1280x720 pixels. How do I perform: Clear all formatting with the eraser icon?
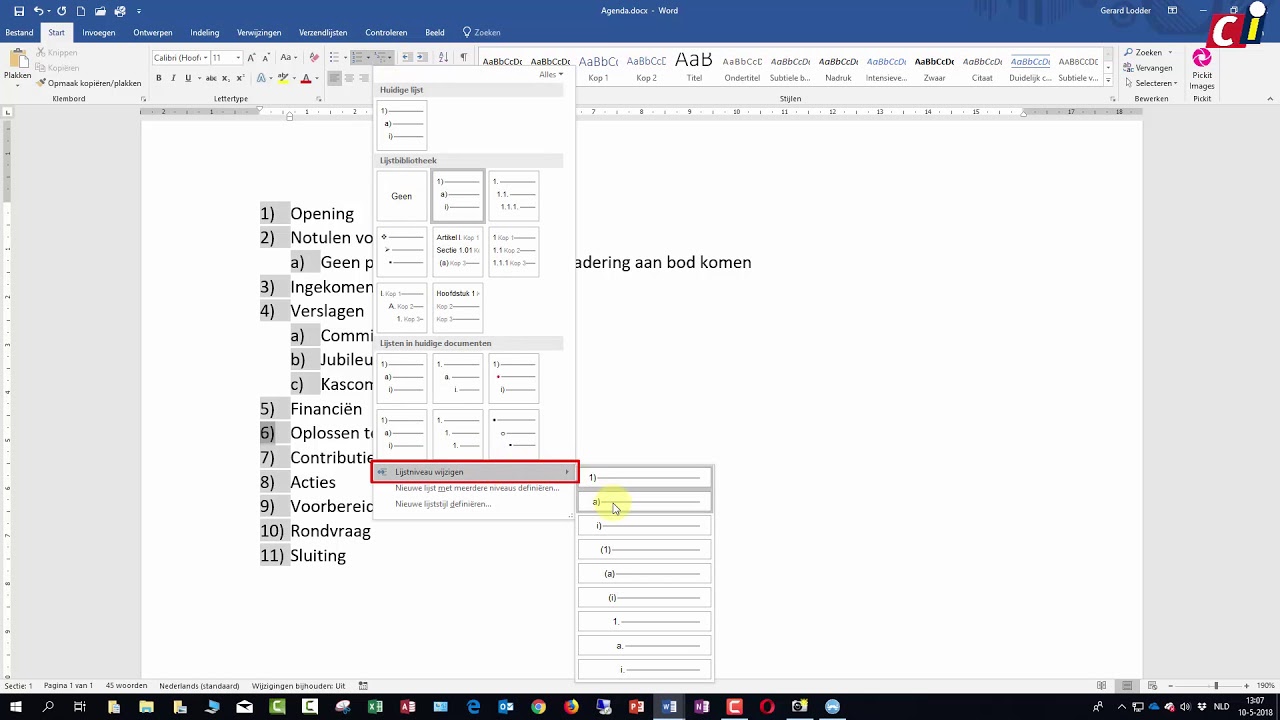(314, 57)
